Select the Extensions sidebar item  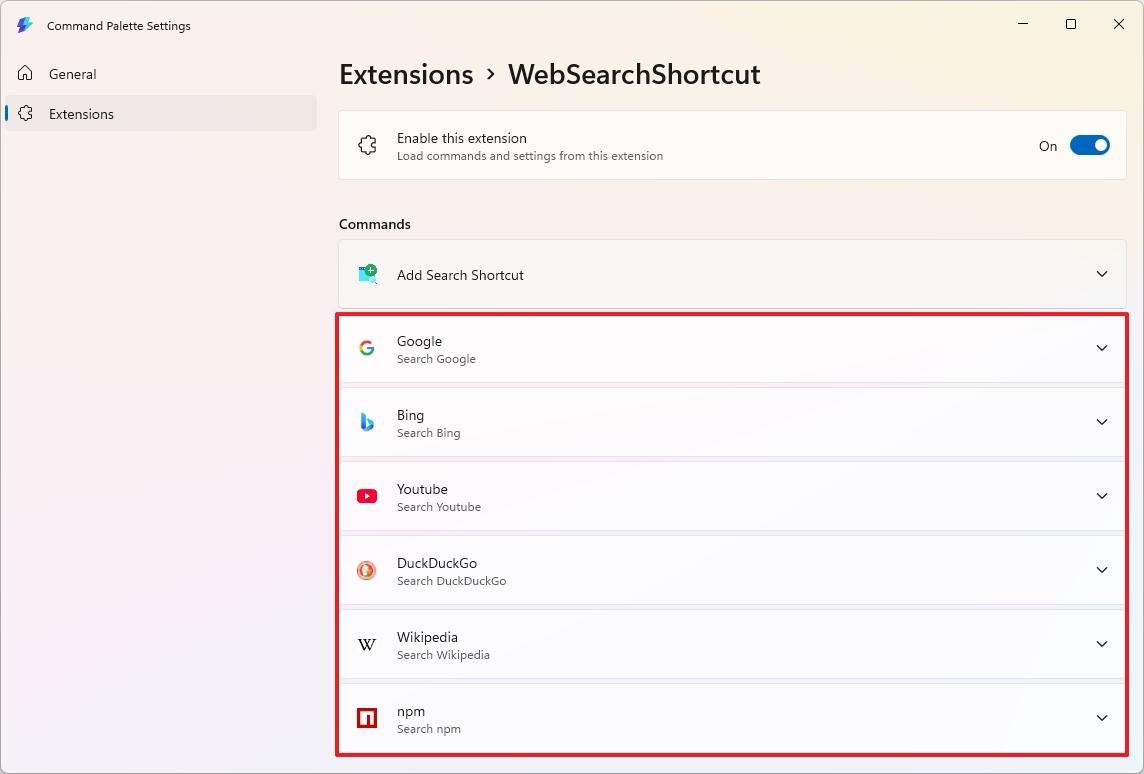click(81, 113)
